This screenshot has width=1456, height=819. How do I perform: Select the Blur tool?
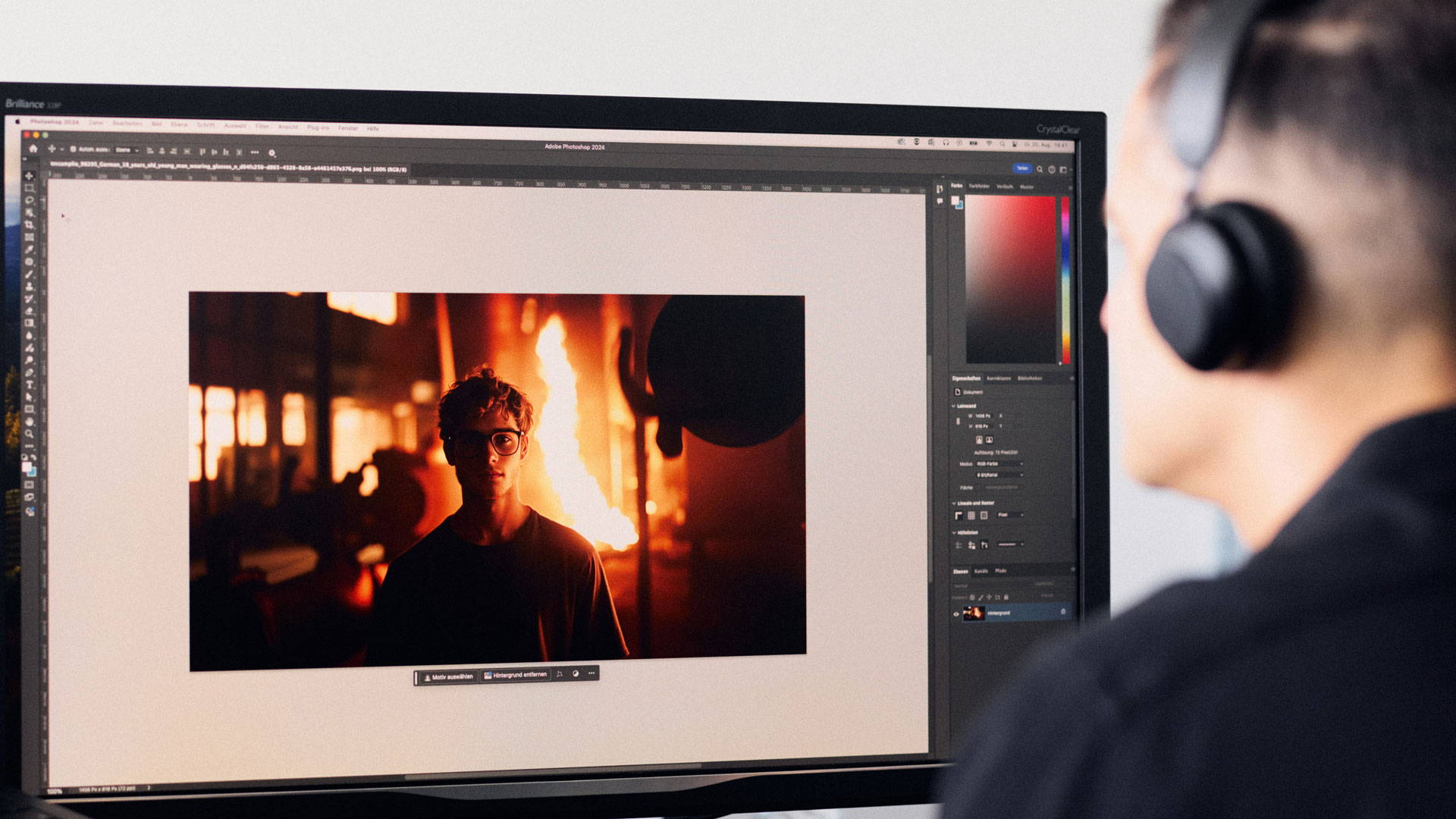29,335
